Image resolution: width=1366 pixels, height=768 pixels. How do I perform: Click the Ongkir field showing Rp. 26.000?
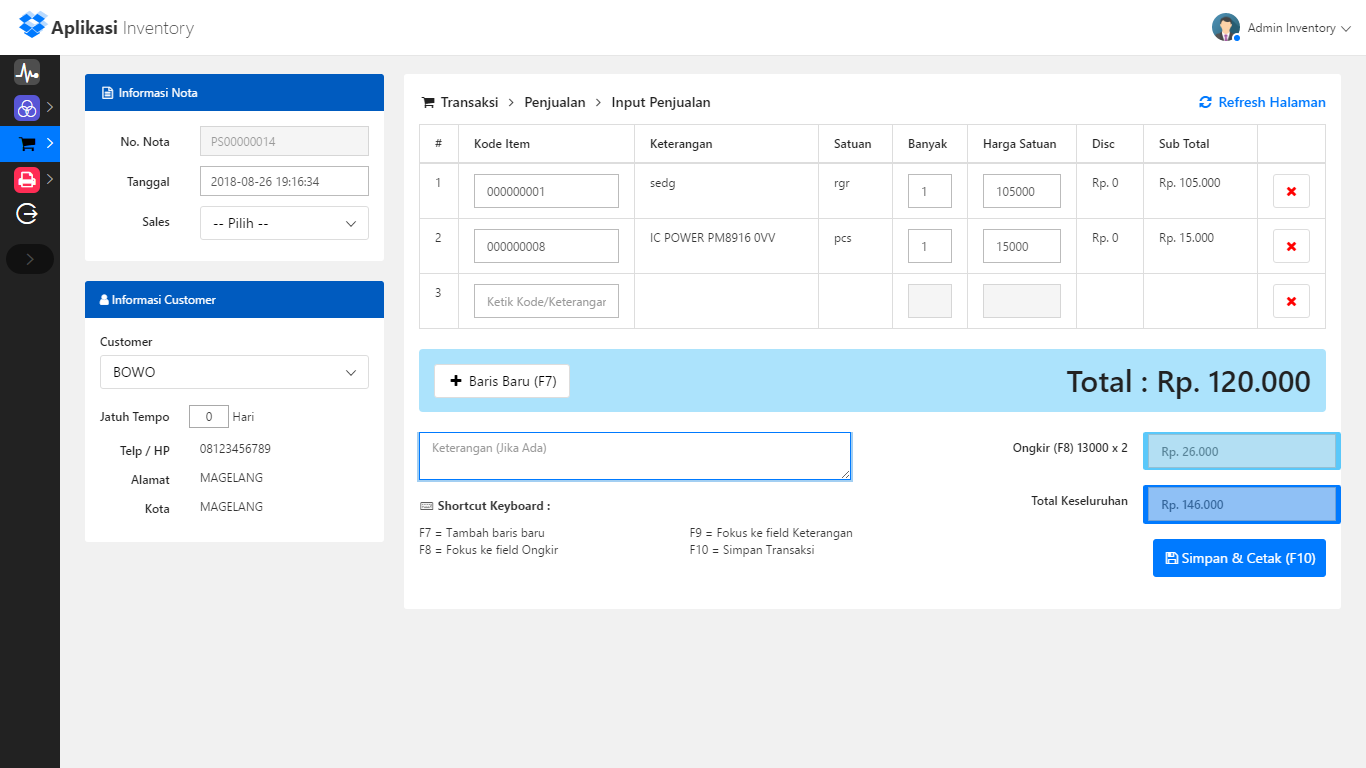click(1241, 452)
